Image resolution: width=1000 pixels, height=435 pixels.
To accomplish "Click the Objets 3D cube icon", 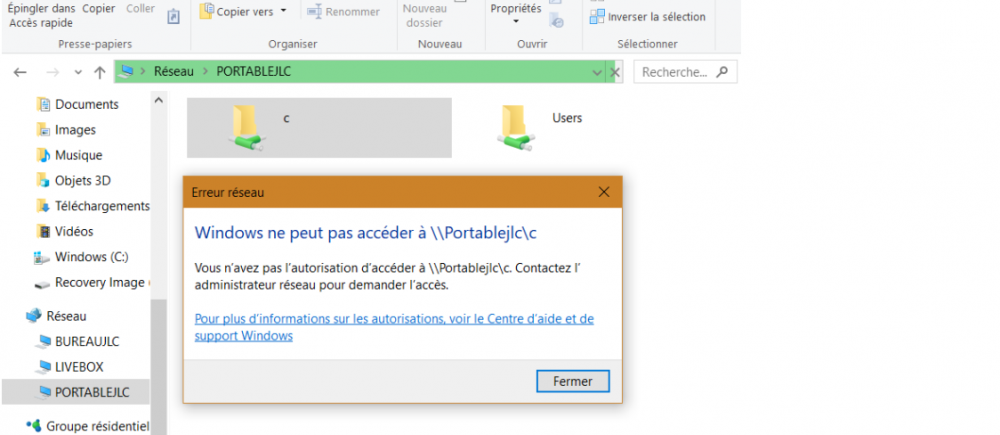I will (43, 181).
